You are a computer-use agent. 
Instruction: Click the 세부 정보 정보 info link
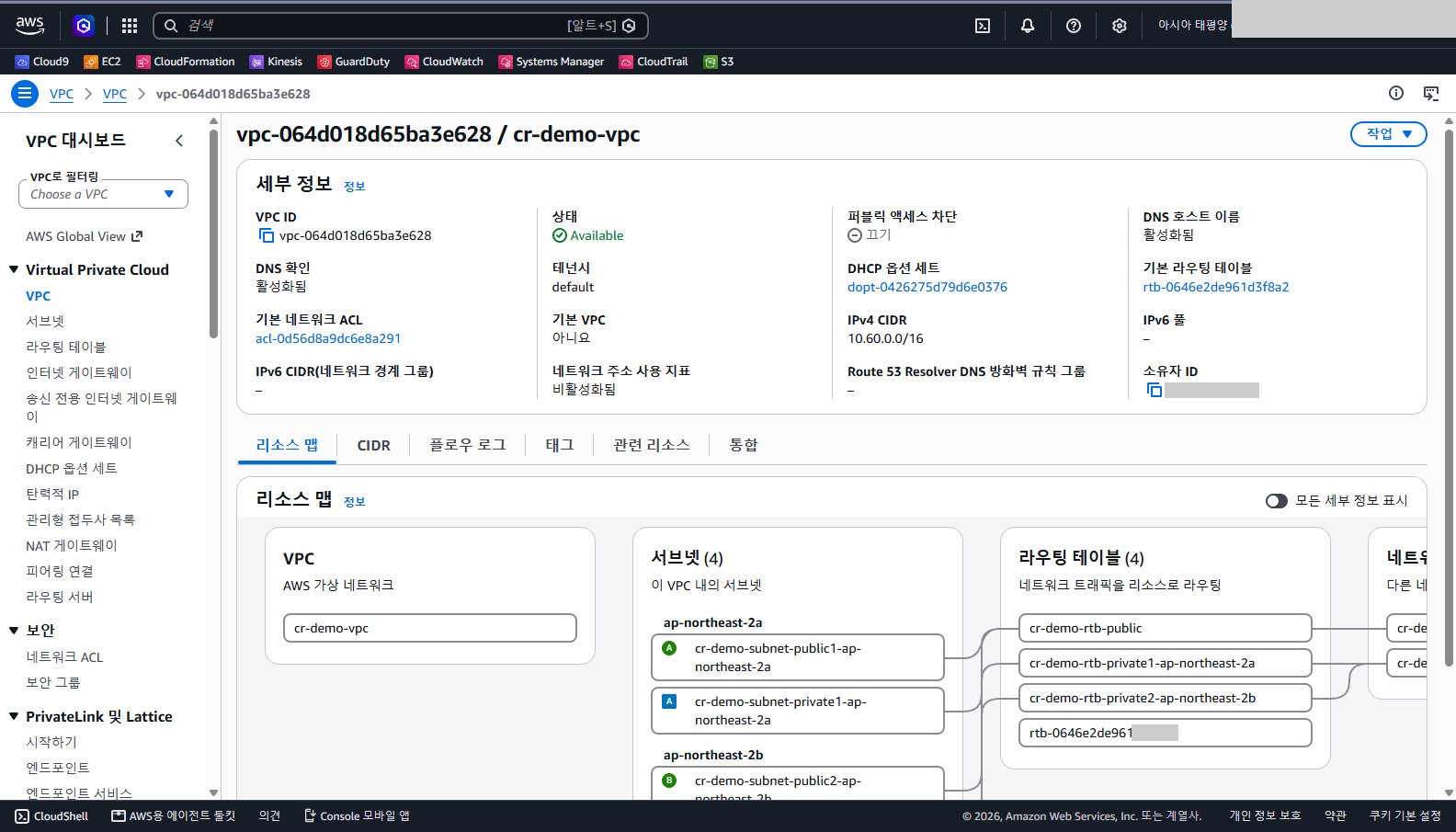point(355,187)
